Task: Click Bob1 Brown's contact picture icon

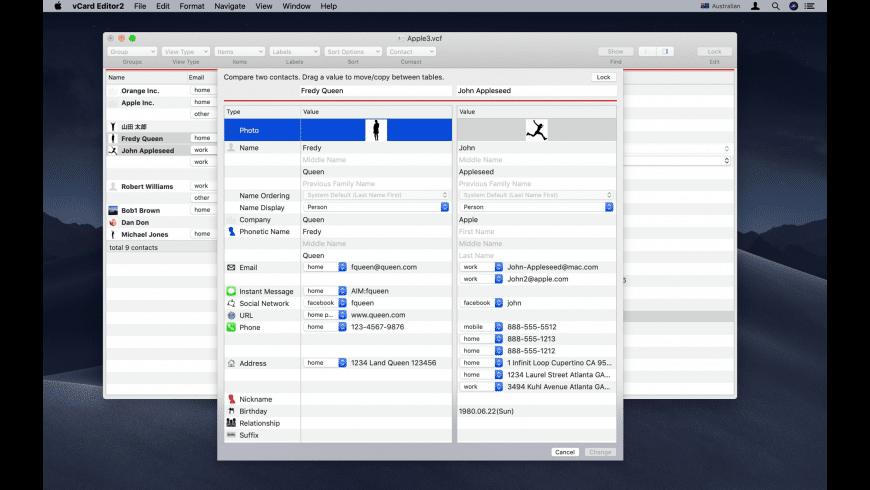Action: click(x=113, y=210)
